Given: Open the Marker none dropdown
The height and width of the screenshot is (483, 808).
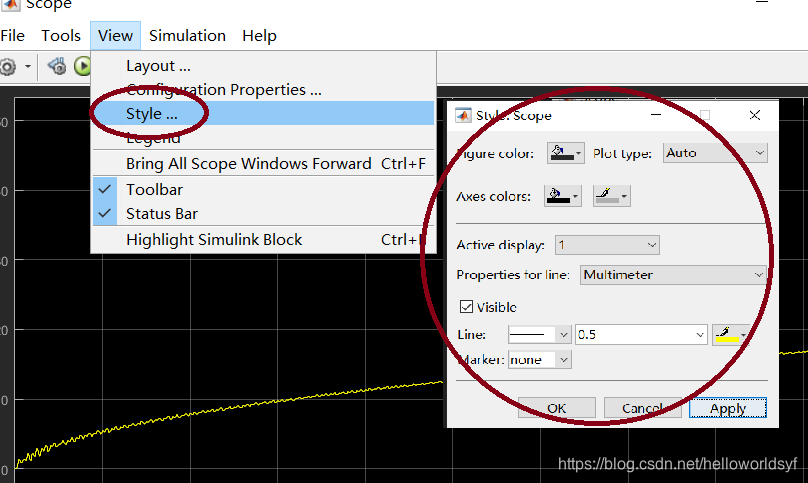Looking at the screenshot, I should pos(540,359).
